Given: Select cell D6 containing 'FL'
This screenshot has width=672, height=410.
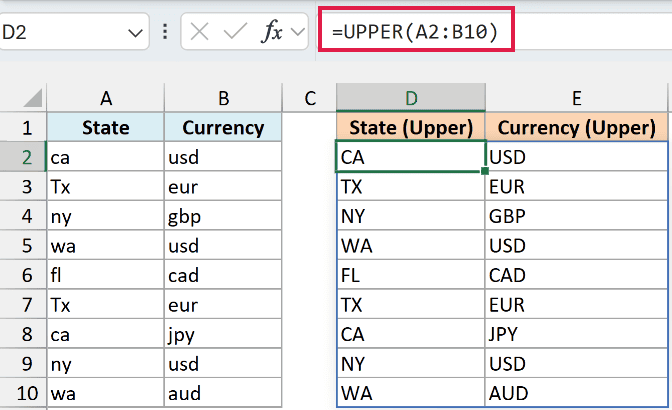Looking at the screenshot, I should click(x=411, y=275).
